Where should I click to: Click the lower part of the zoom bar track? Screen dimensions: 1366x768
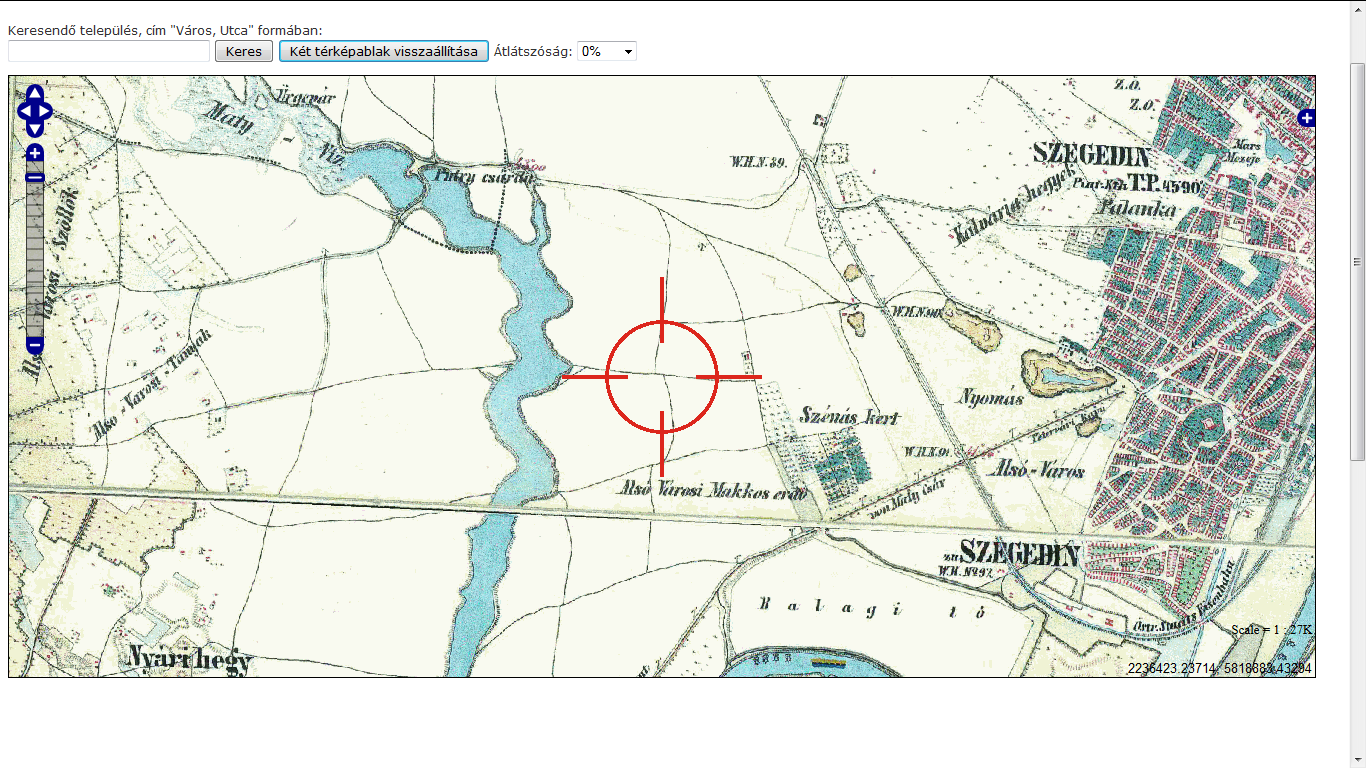coord(35,300)
